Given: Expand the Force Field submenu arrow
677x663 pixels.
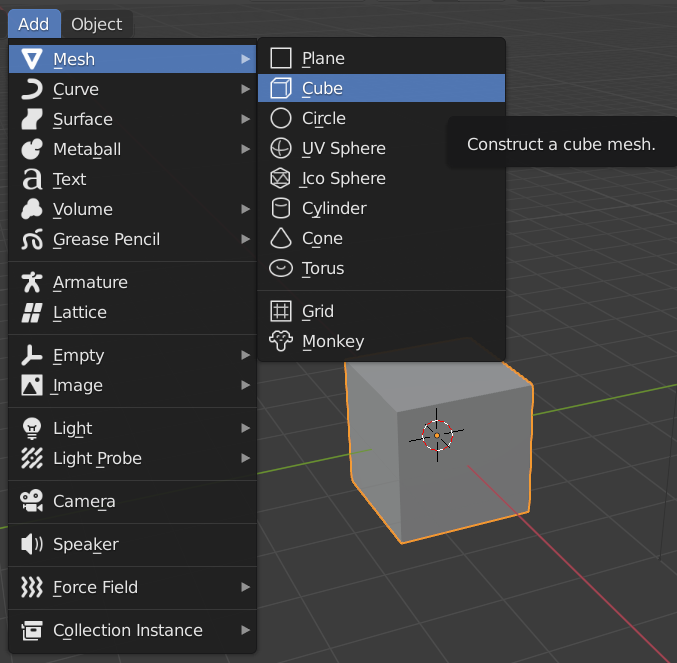Looking at the screenshot, I should pyautogui.click(x=245, y=587).
